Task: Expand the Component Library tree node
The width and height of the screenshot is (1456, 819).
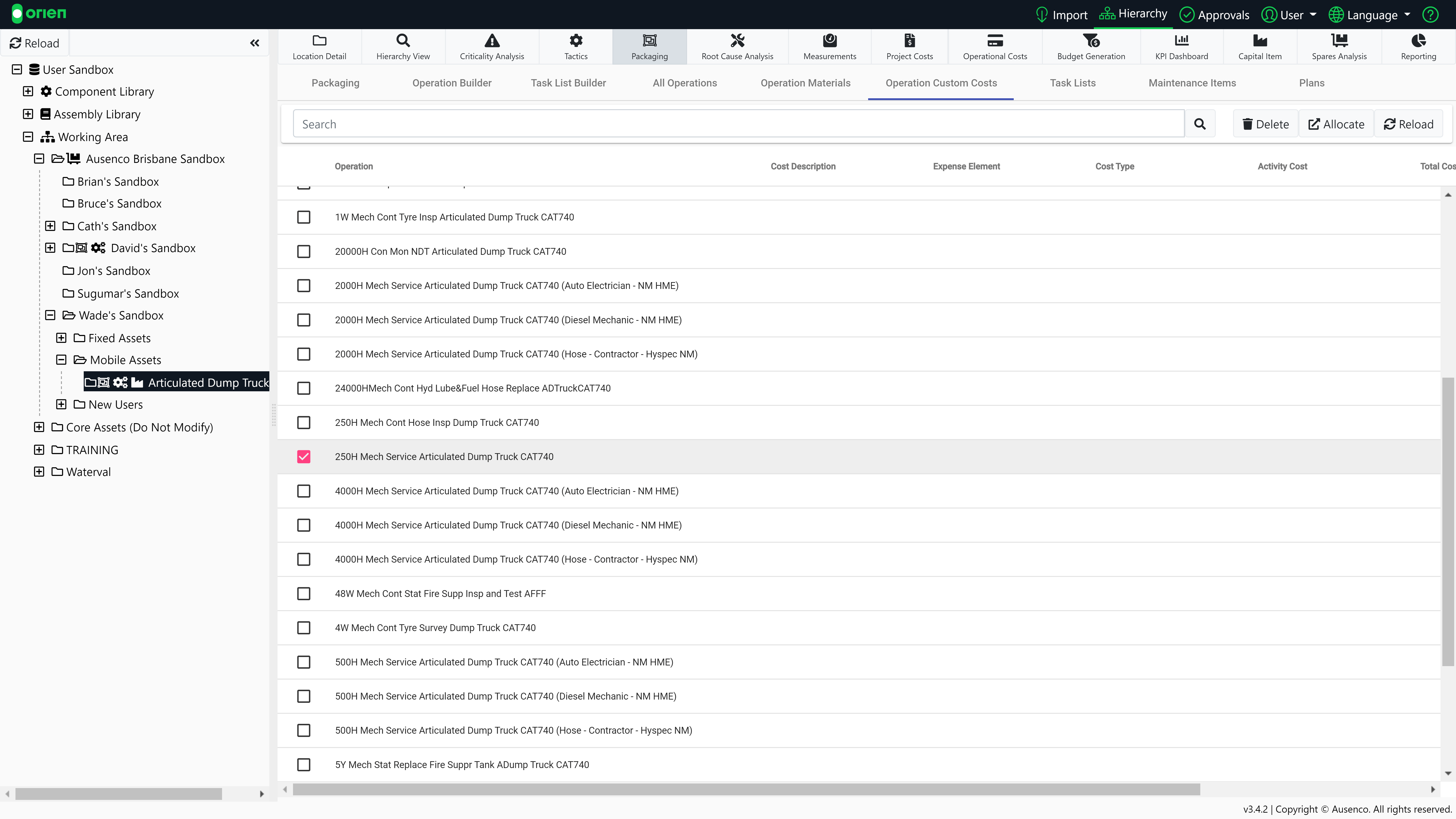Action: coord(28,91)
